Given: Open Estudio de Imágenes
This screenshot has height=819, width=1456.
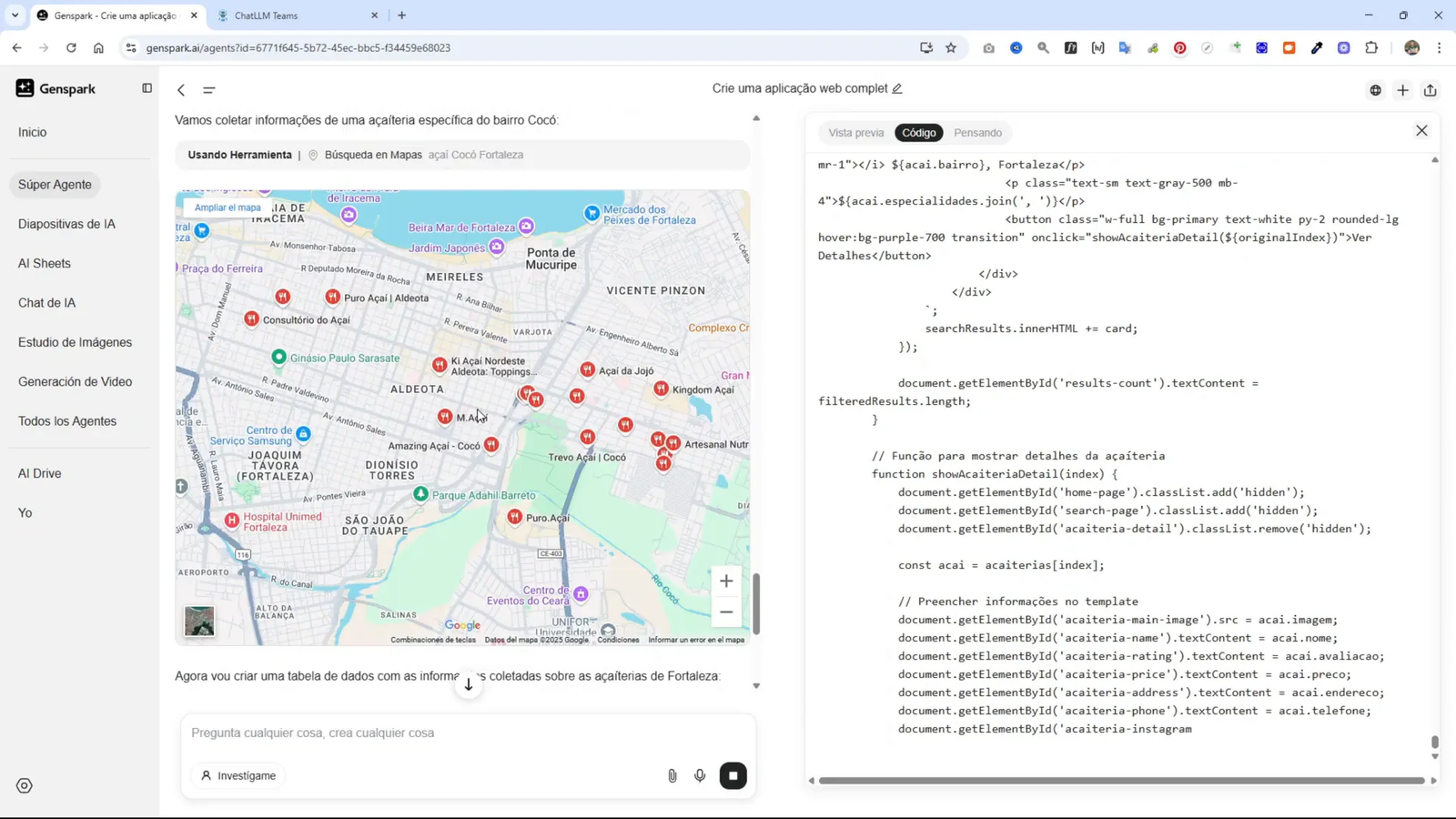Looking at the screenshot, I should tap(75, 342).
